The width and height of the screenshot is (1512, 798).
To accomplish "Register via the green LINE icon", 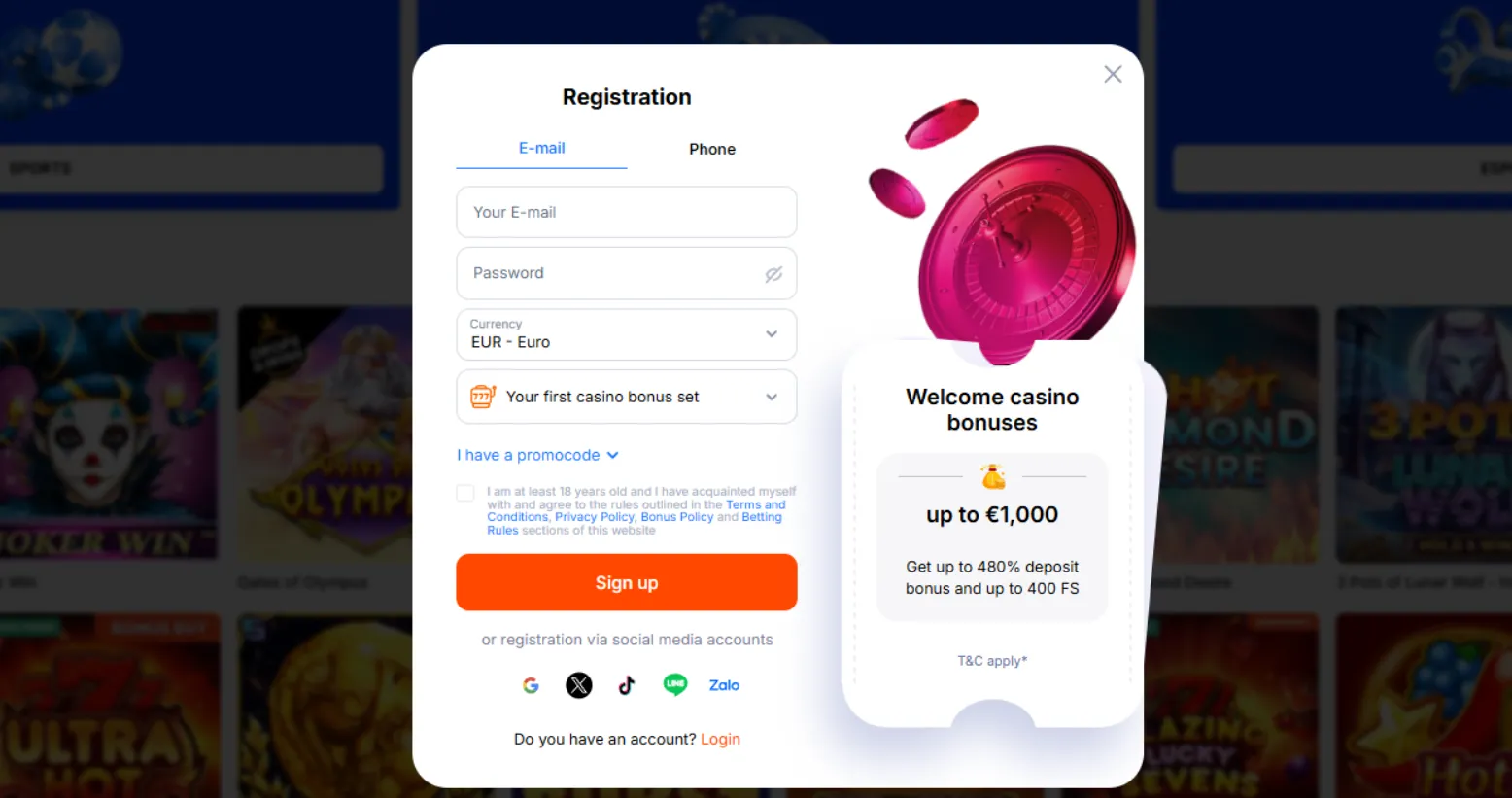I will click(675, 685).
